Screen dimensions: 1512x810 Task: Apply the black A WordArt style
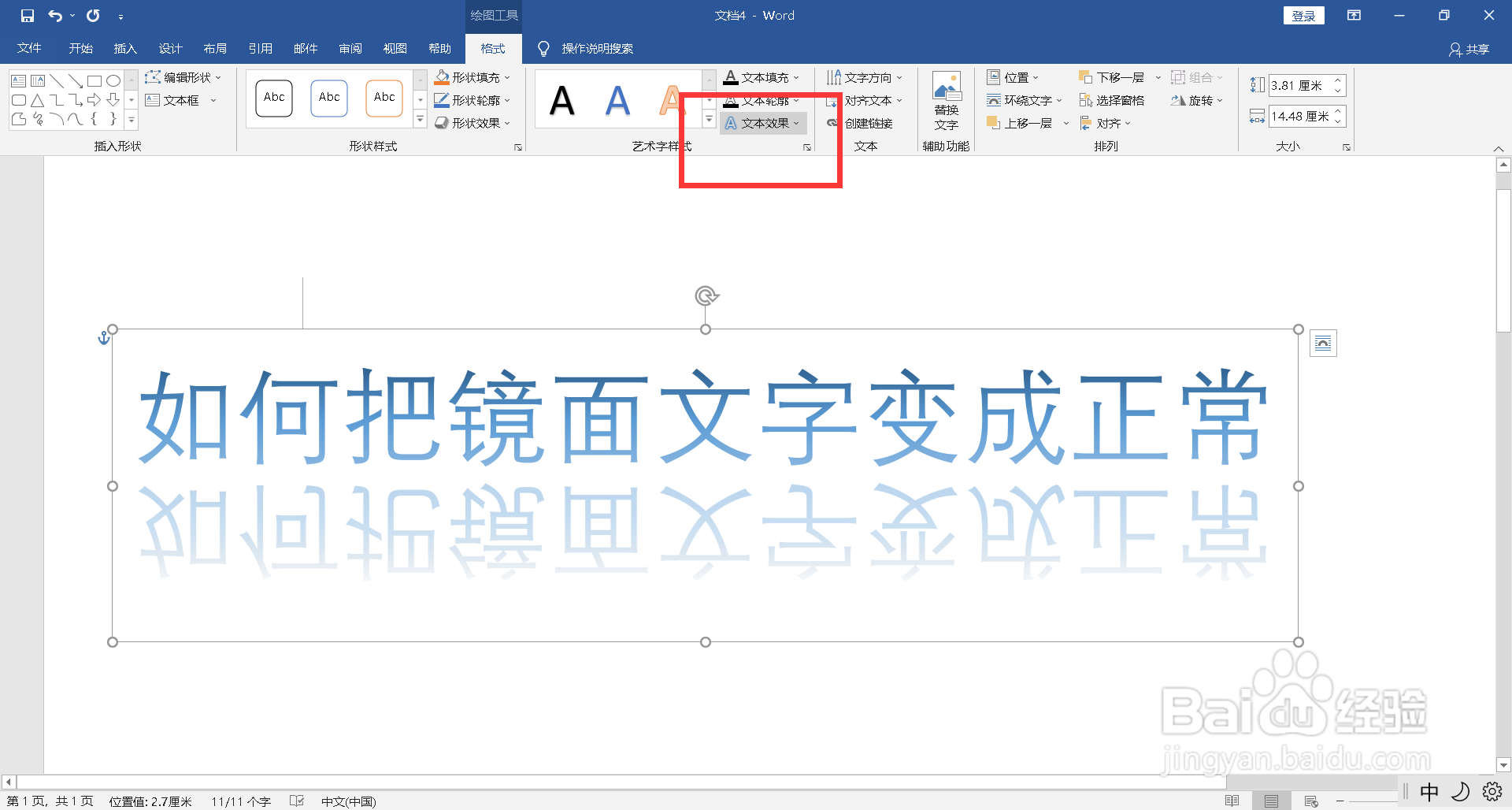tap(562, 101)
